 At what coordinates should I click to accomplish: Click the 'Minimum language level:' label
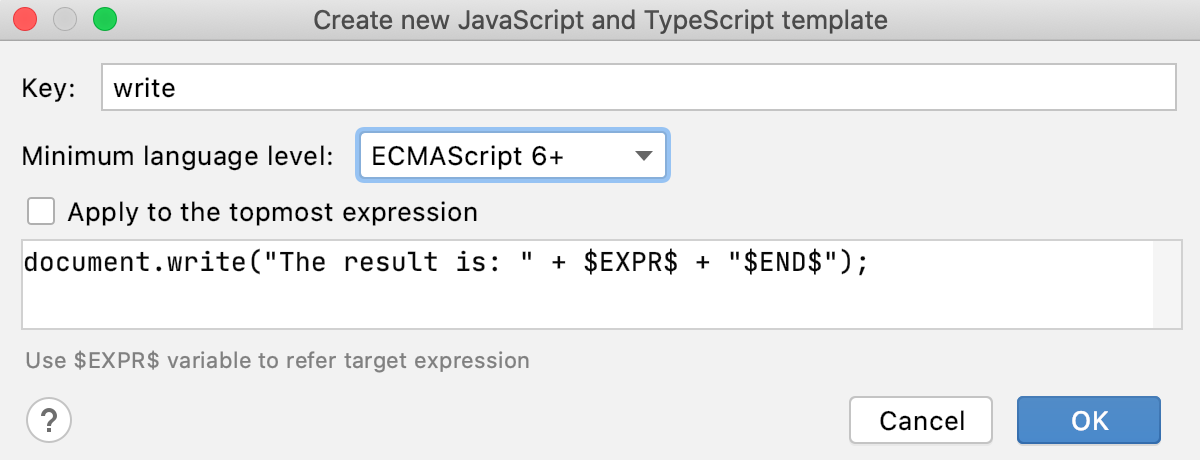178,156
